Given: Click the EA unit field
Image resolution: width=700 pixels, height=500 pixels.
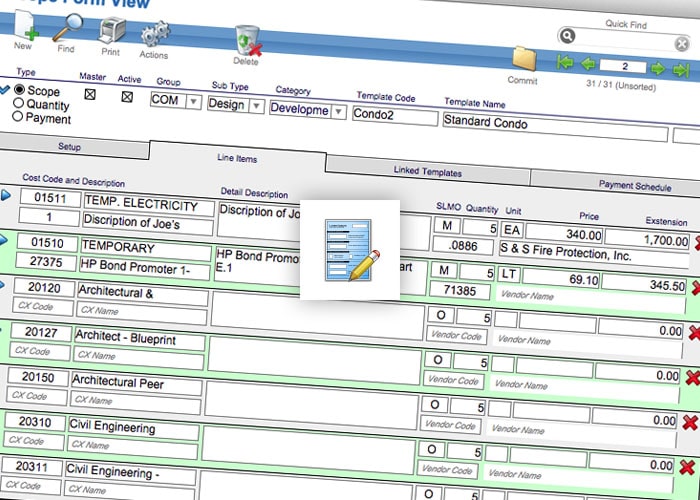Looking at the screenshot, I should point(512,229).
